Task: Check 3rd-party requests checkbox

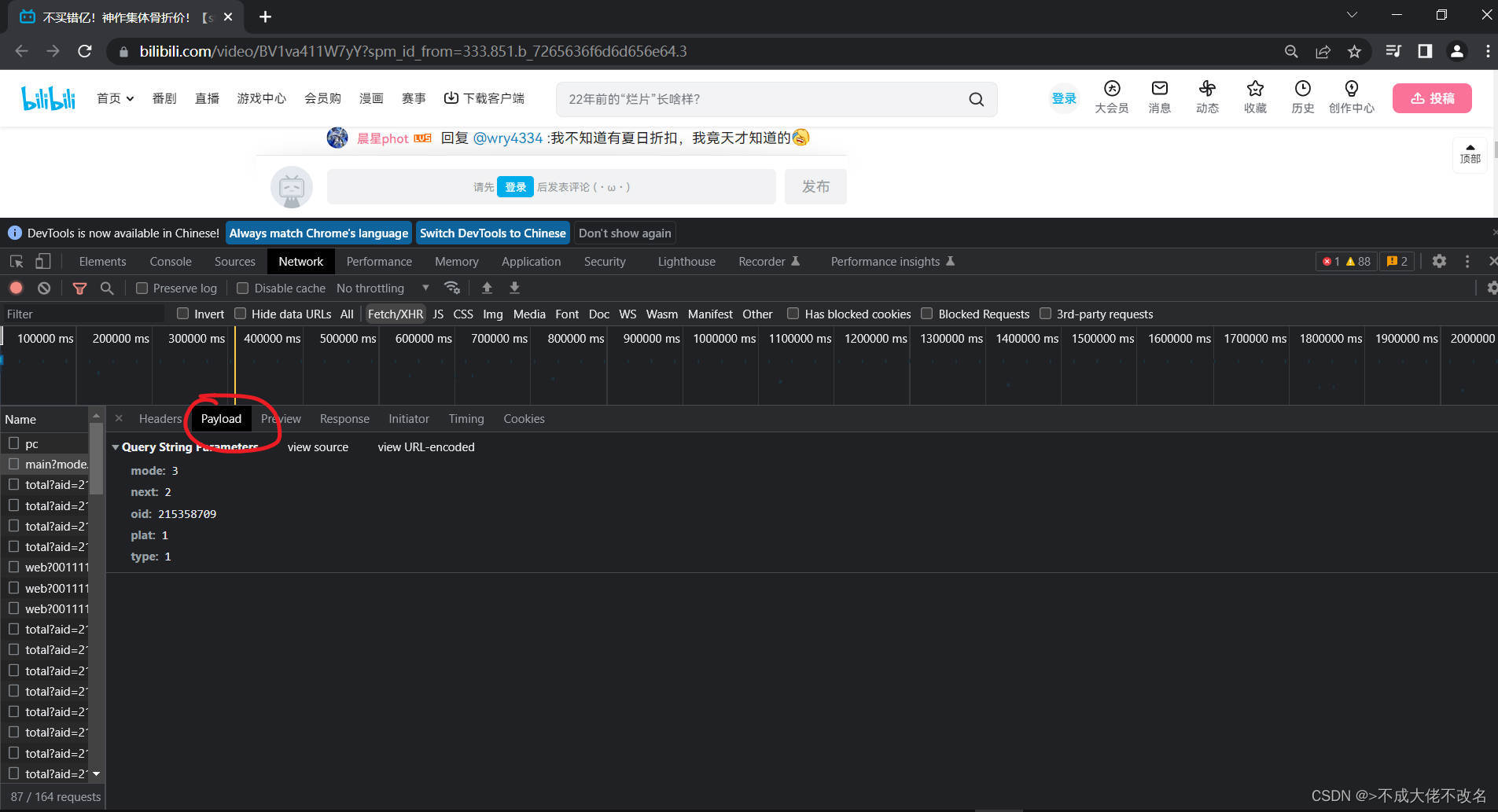Action: [x=1046, y=313]
